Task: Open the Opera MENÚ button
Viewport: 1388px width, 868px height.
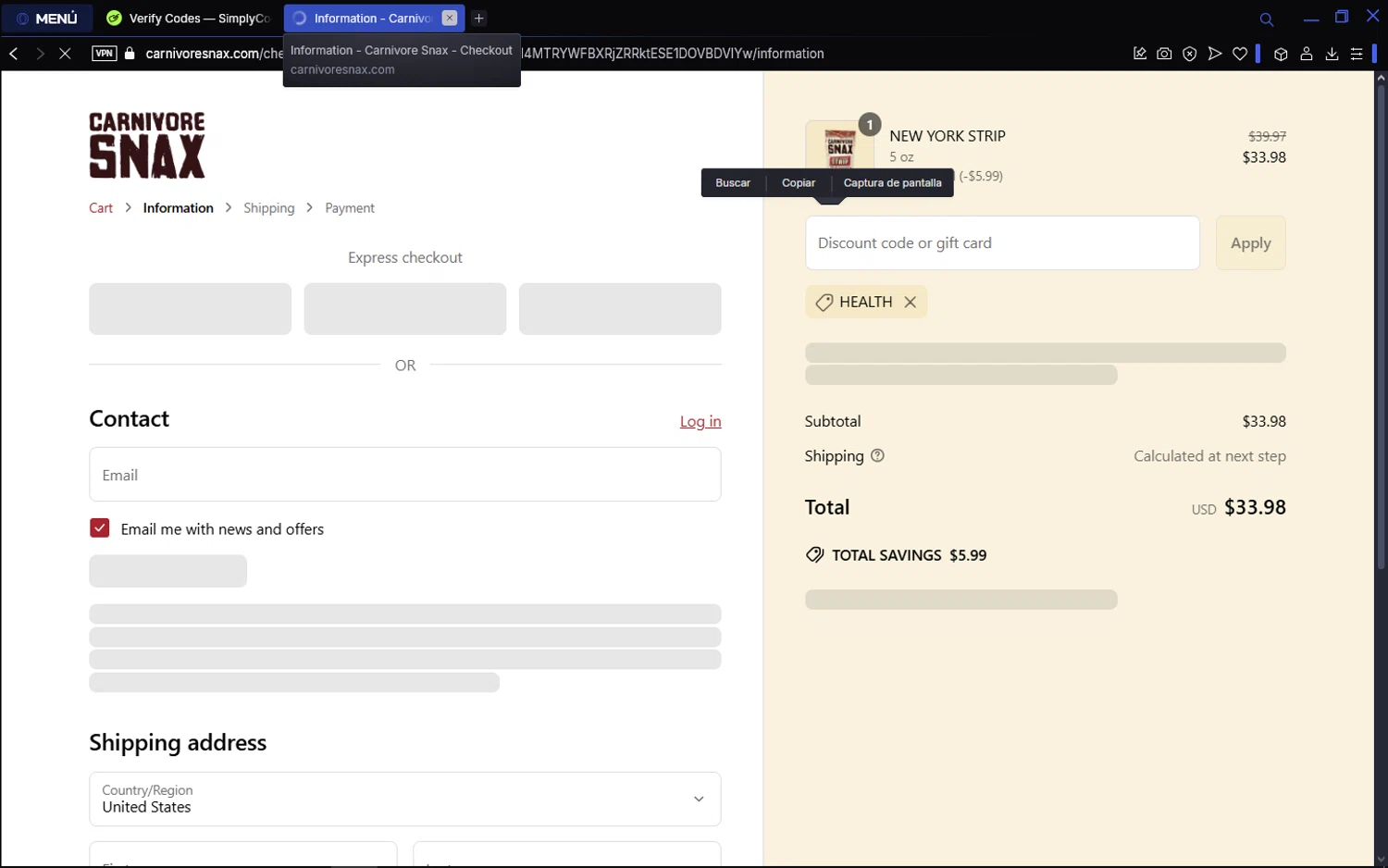Action: pyautogui.click(x=46, y=18)
